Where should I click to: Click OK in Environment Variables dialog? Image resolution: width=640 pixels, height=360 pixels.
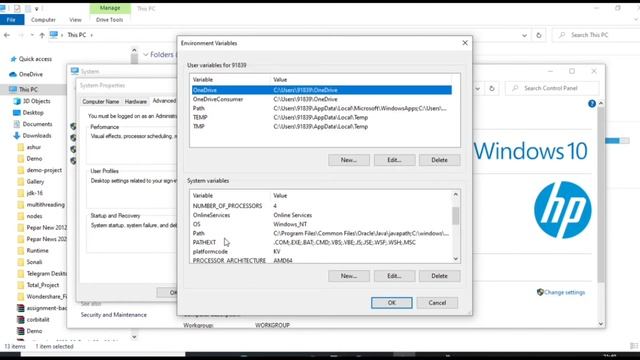(x=391, y=302)
